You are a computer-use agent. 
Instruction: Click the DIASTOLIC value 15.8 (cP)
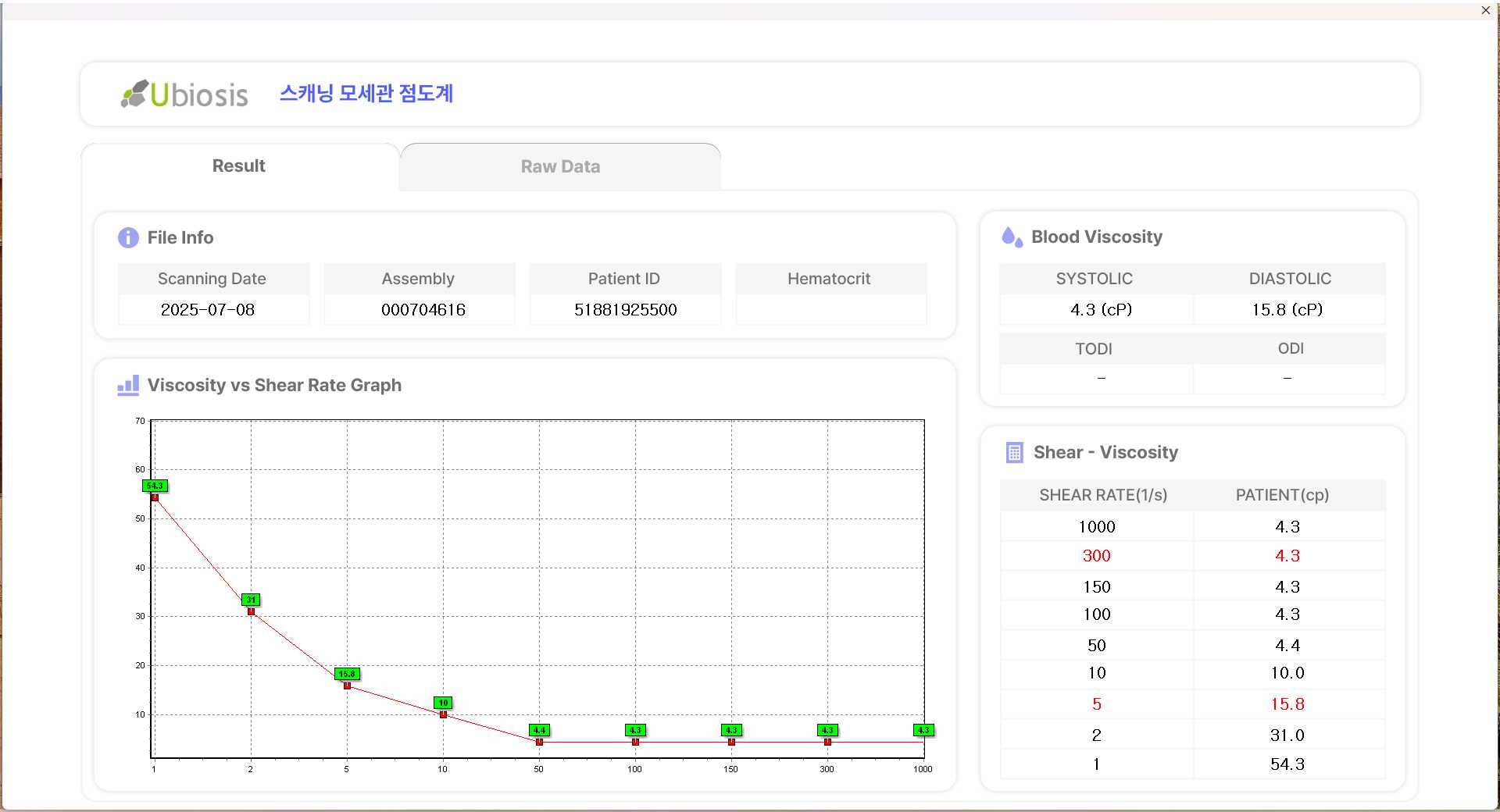tap(1287, 309)
